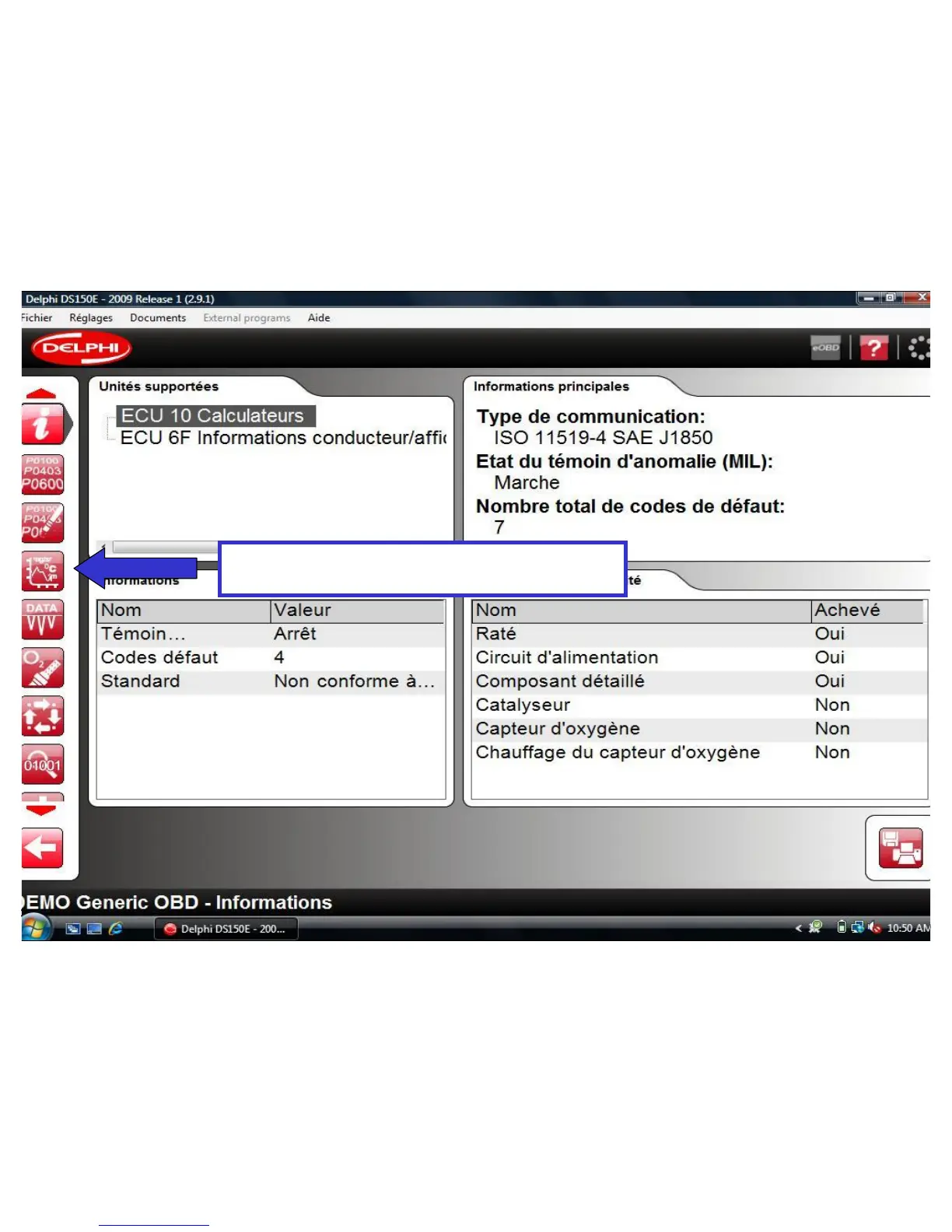Open the Réglages menu
The image size is (952, 1232).
[91, 317]
